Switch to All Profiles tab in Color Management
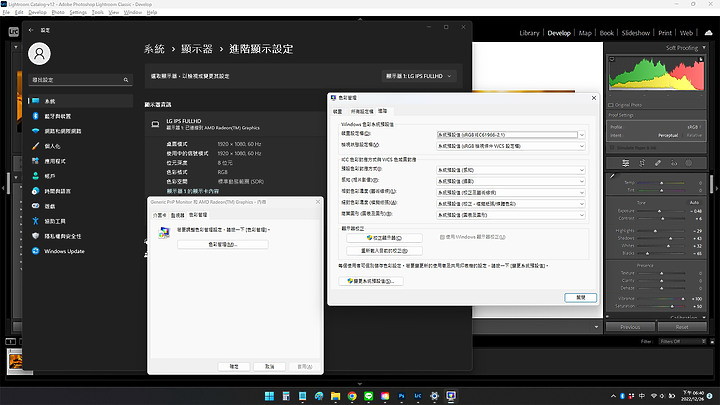 point(362,112)
